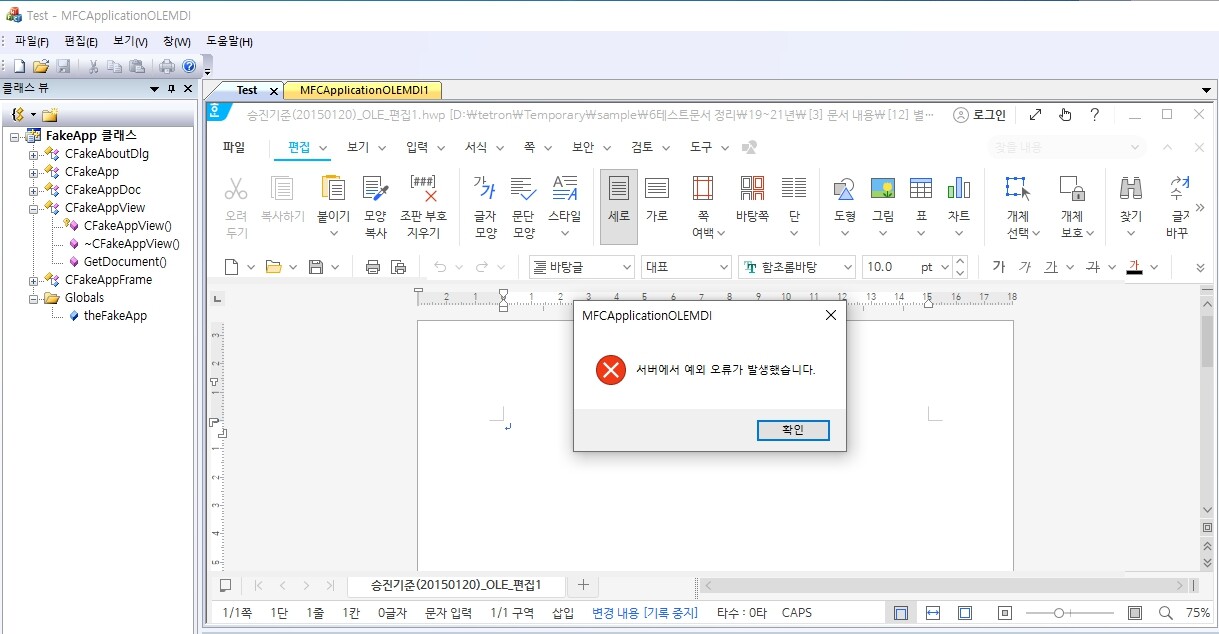Open the 파일(F) menu
This screenshot has width=1219, height=634.
[x=32, y=41]
